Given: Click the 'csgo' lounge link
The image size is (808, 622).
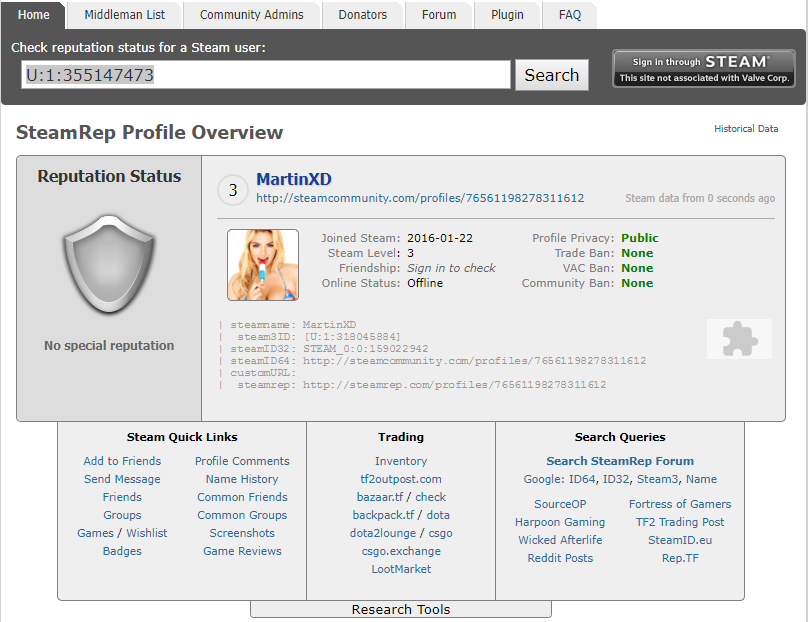Looking at the screenshot, I should [x=441, y=533].
